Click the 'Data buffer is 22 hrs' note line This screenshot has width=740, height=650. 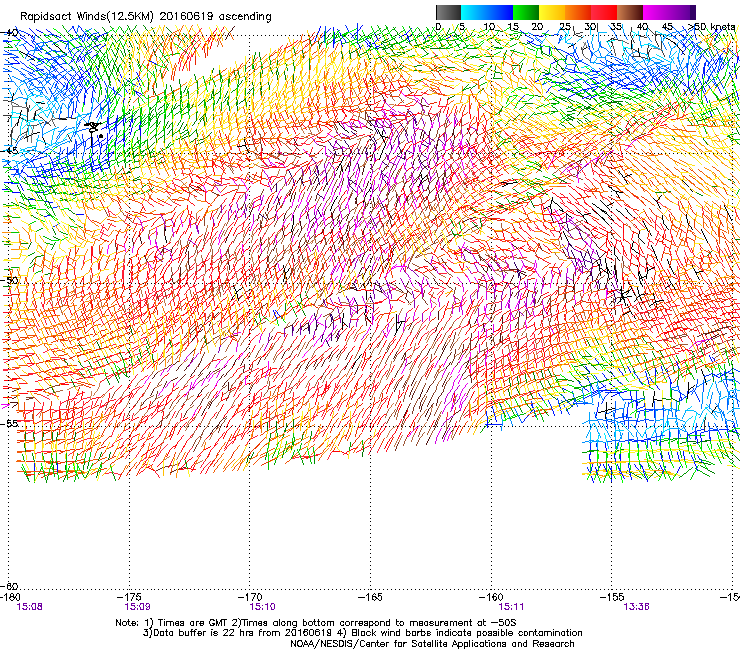pos(362,633)
